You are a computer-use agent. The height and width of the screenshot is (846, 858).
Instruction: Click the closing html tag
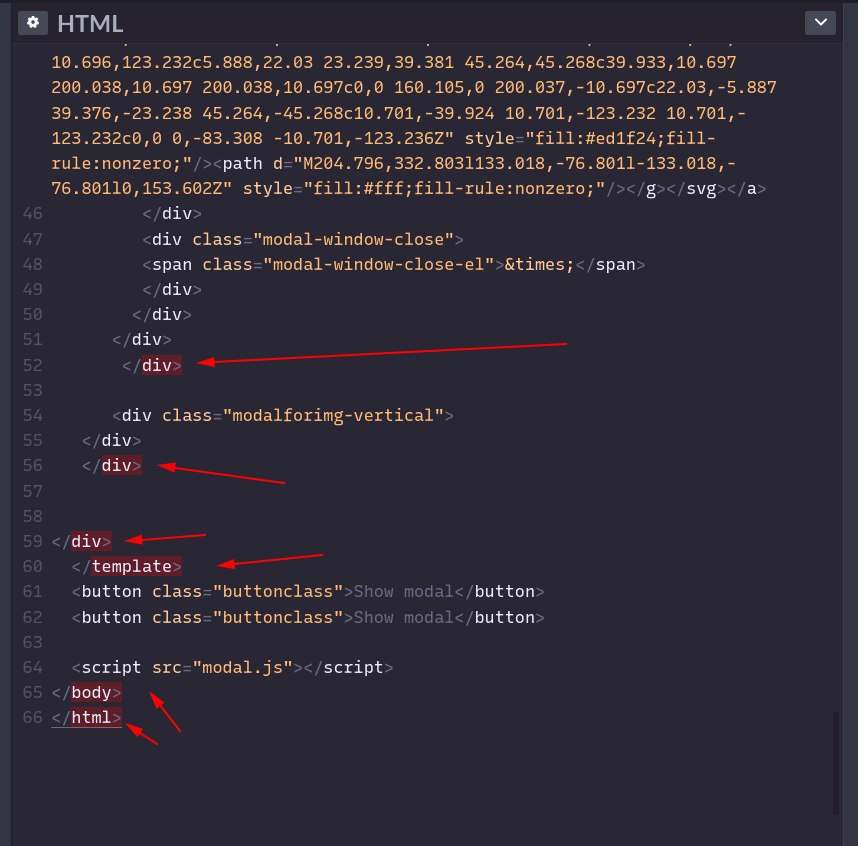[86, 717]
